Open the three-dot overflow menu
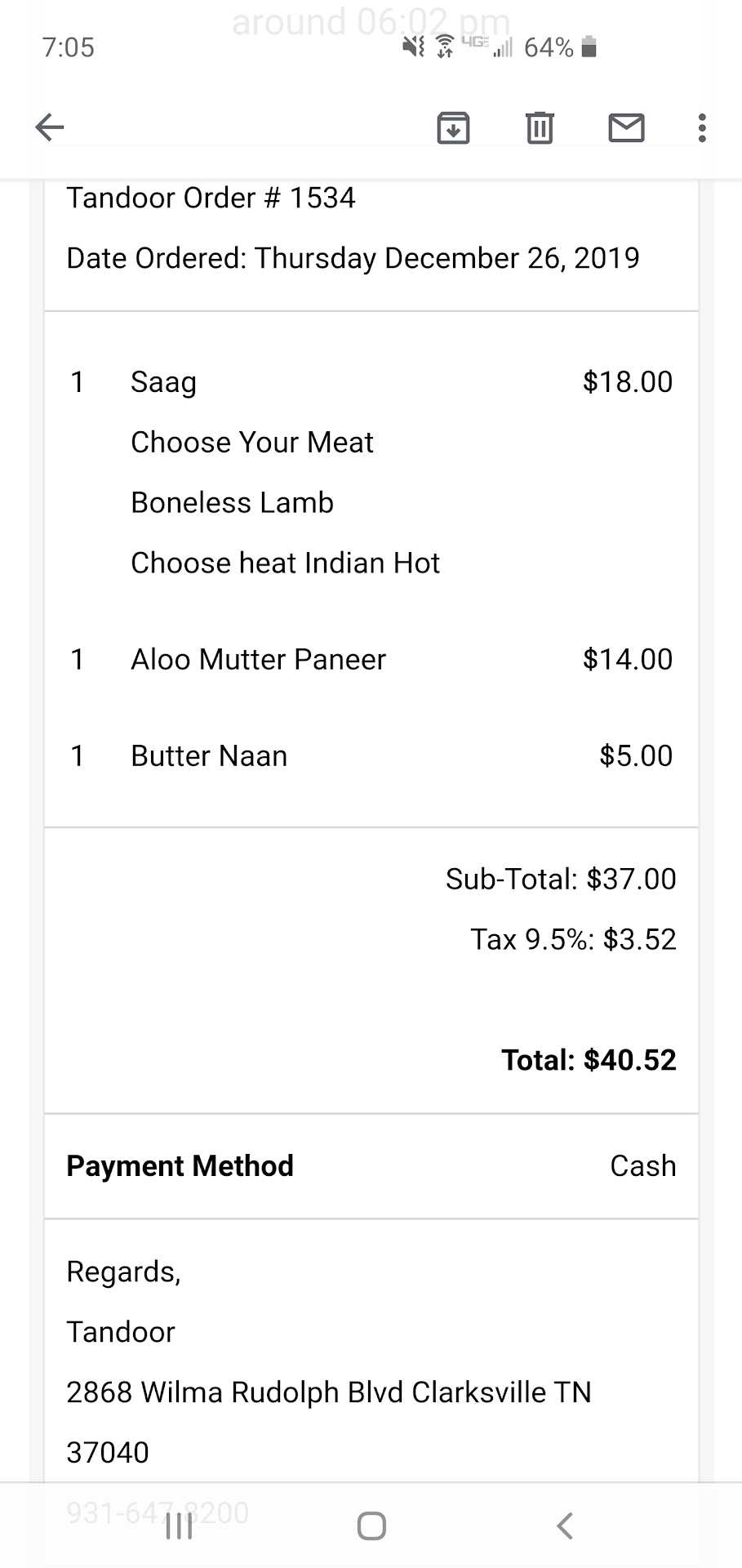The width and height of the screenshot is (742, 1568). click(702, 127)
